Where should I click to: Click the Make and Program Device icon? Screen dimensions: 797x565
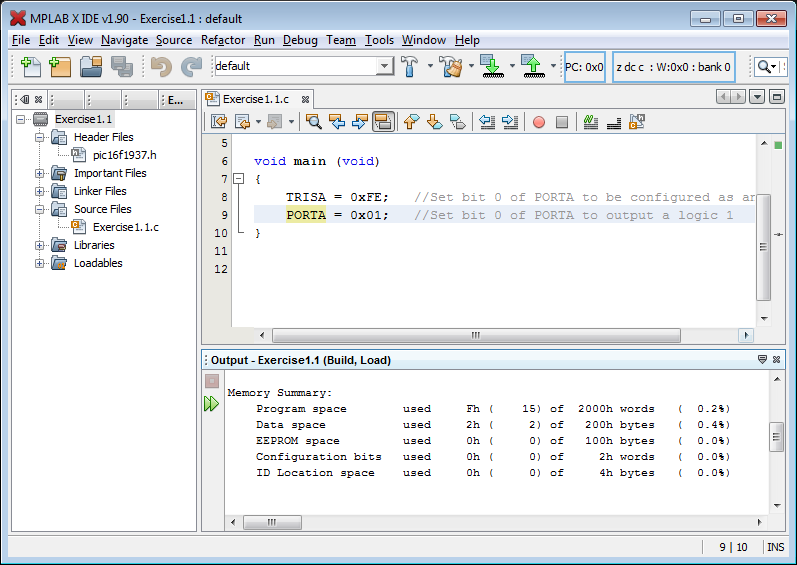(492, 66)
